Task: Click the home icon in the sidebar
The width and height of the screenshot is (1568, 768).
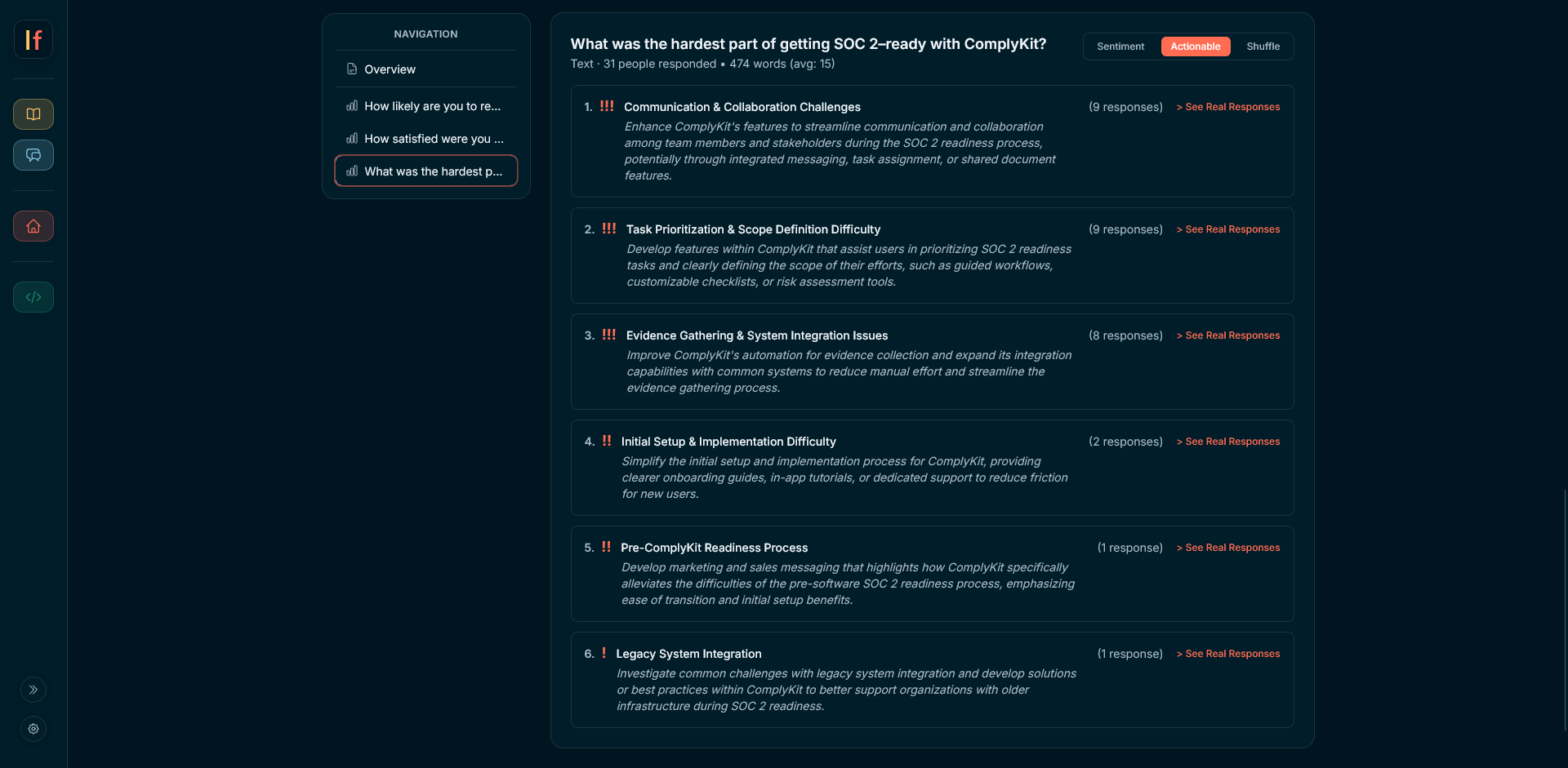Action: (x=33, y=226)
